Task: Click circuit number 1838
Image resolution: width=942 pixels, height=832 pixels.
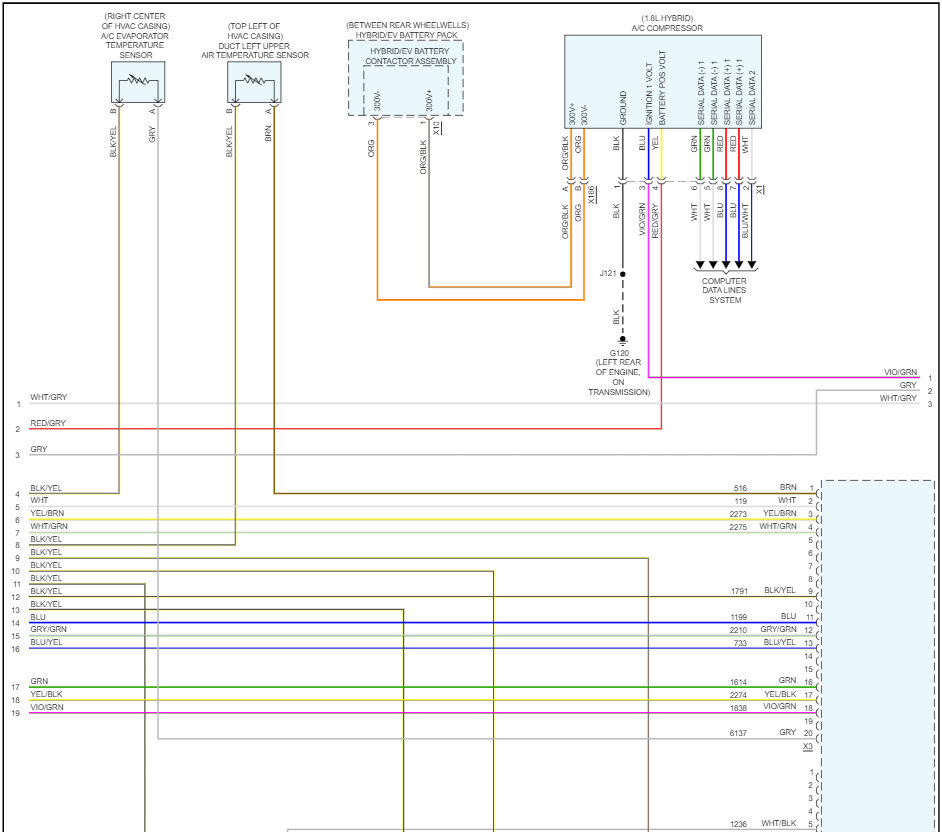Action: pos(738,708)
